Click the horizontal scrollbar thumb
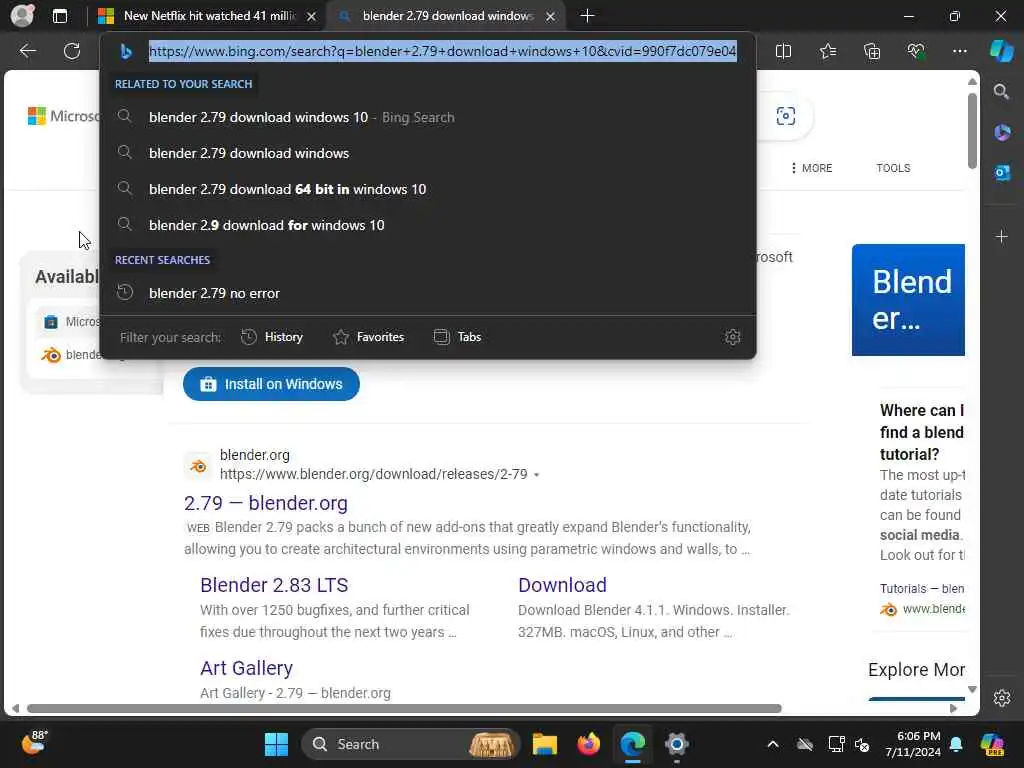The width and height of the screenshot is (1024, 768). [x=404, y=709]
